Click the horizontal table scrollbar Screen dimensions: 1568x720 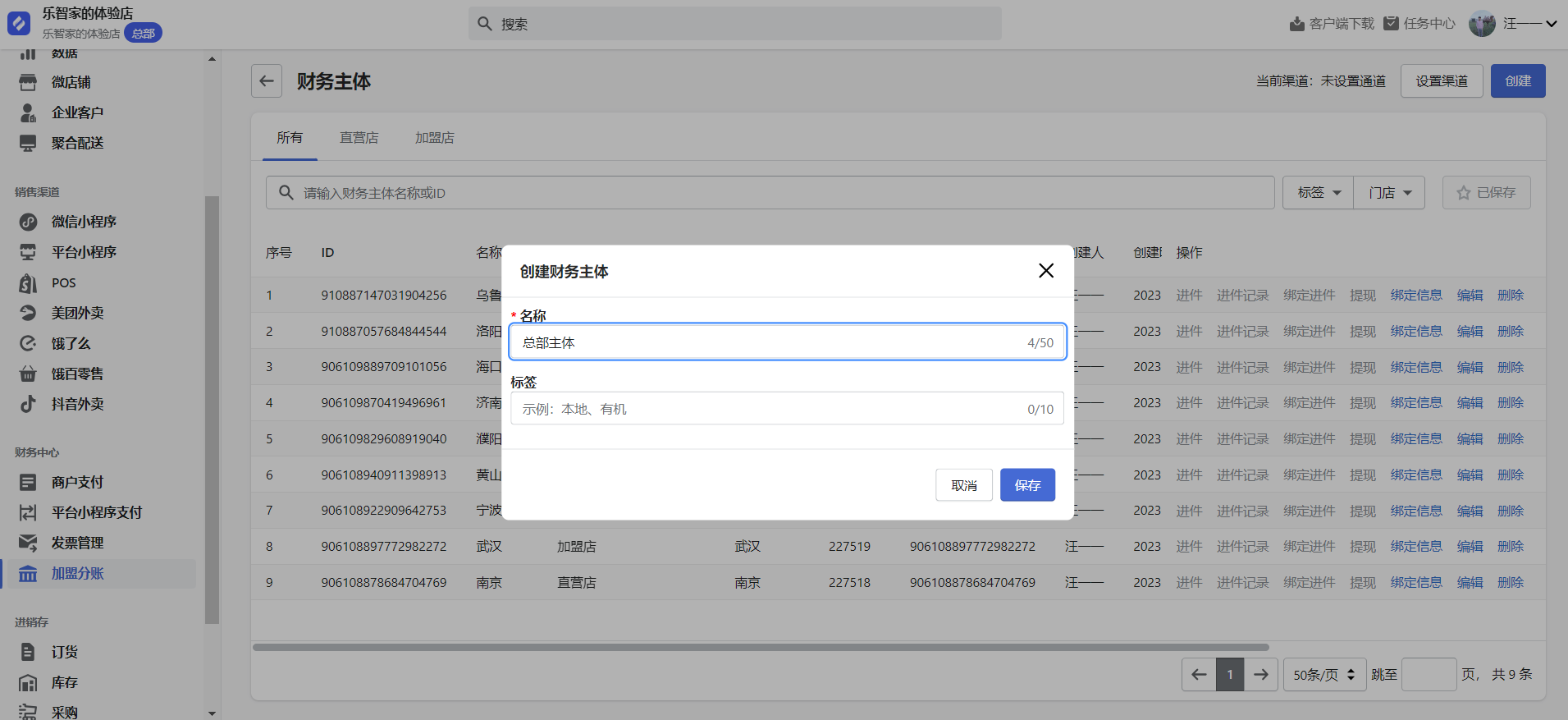point(761,647)
